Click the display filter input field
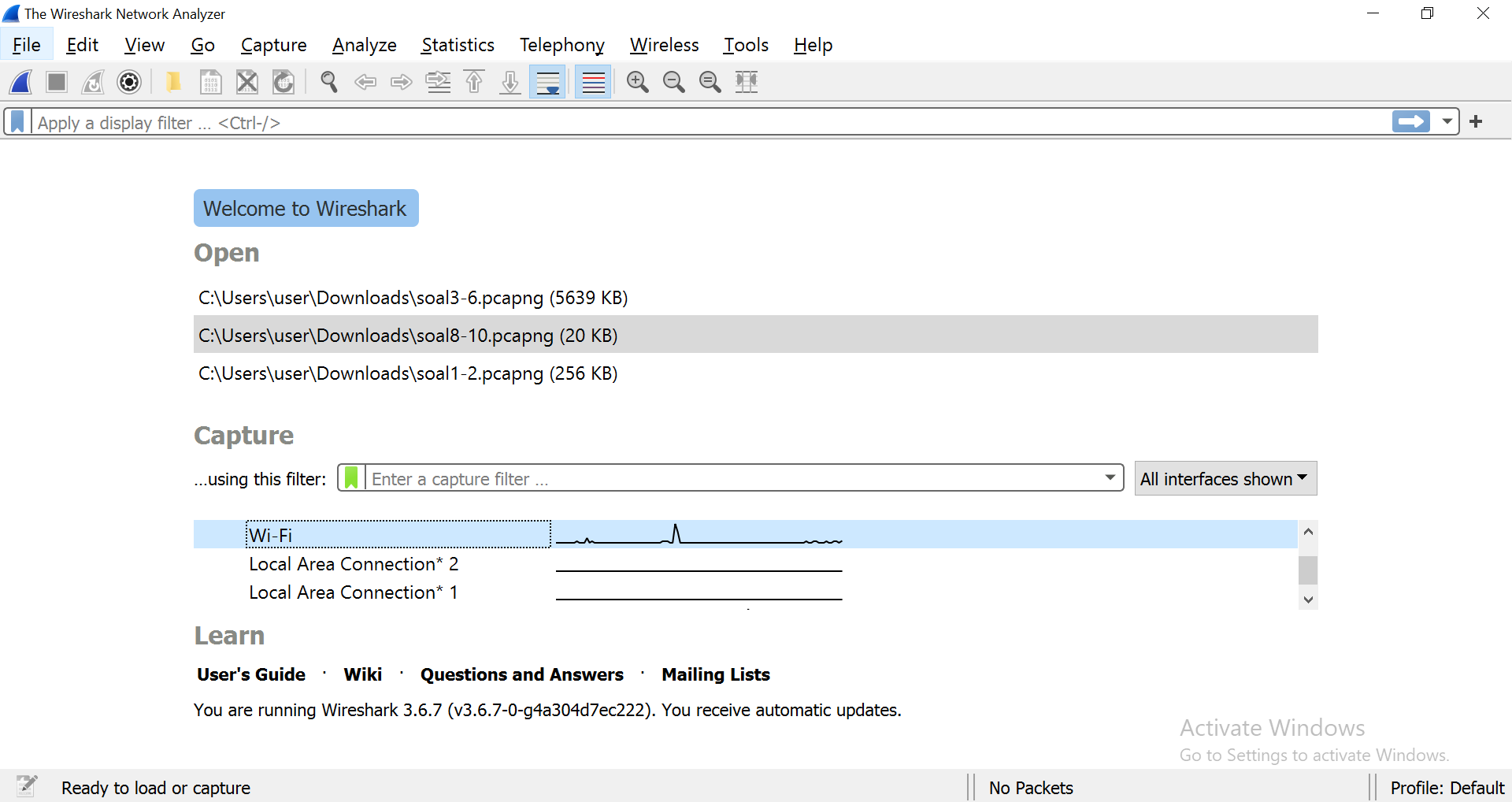Image resolution: width=1512 pixels, height=802 pixels. [x=711, y=122]
